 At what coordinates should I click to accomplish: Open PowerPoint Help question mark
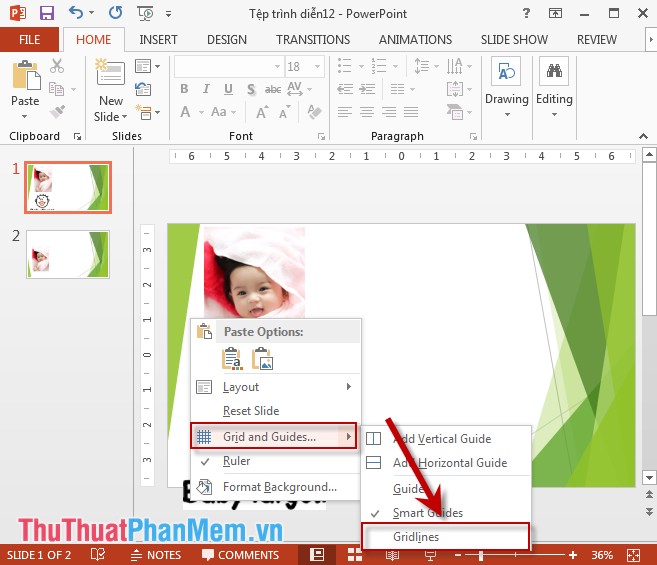[x=526, y=13]
